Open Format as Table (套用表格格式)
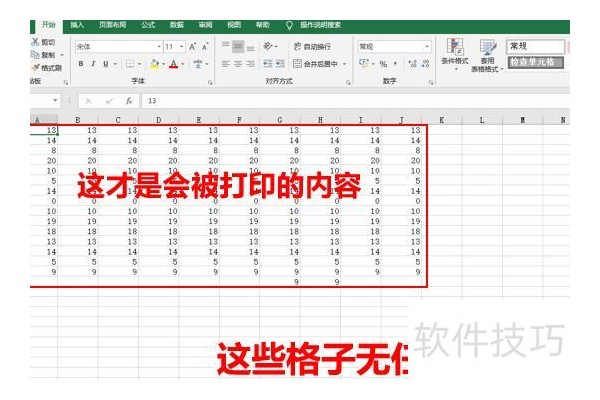The height and width of the screenshot is (400, 600). coord(487,56)
